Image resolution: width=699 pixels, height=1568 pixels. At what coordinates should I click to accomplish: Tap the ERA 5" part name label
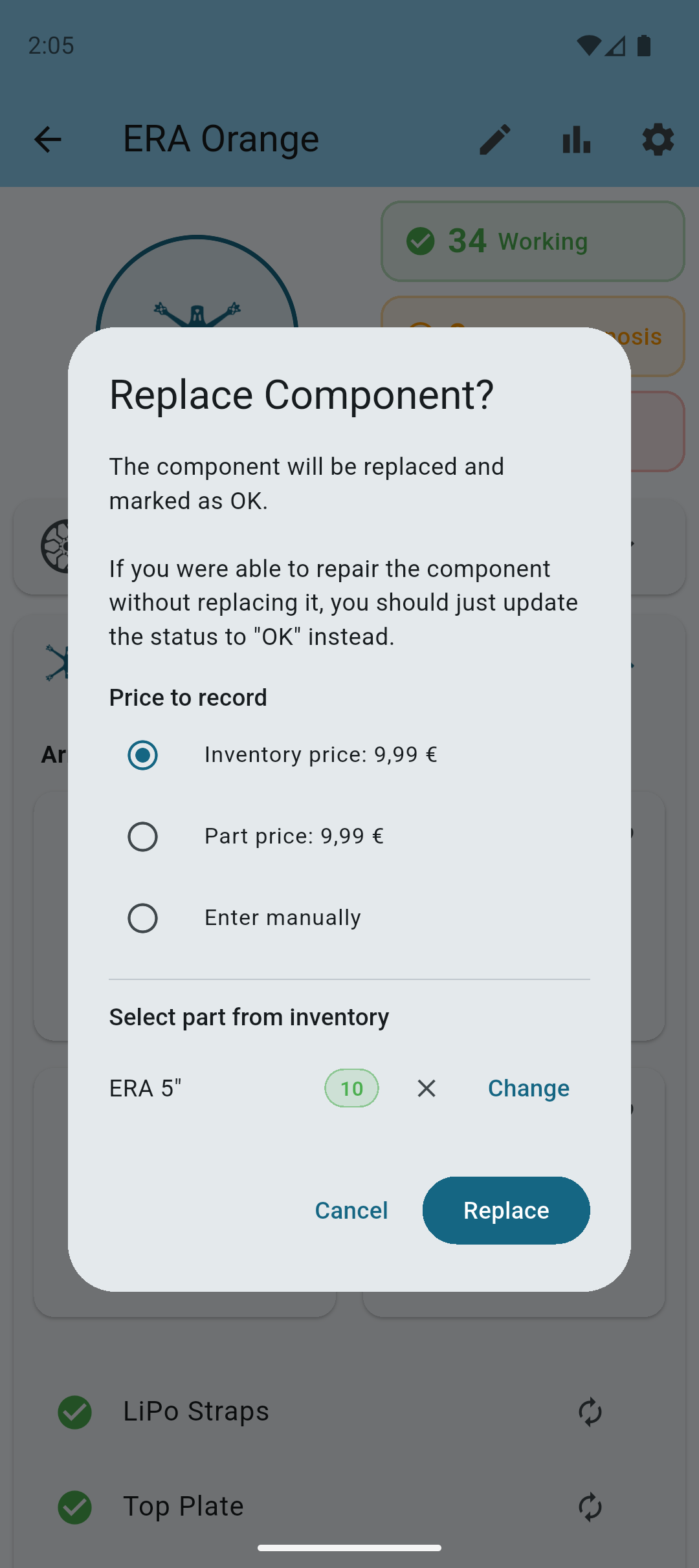point(145,1088)
